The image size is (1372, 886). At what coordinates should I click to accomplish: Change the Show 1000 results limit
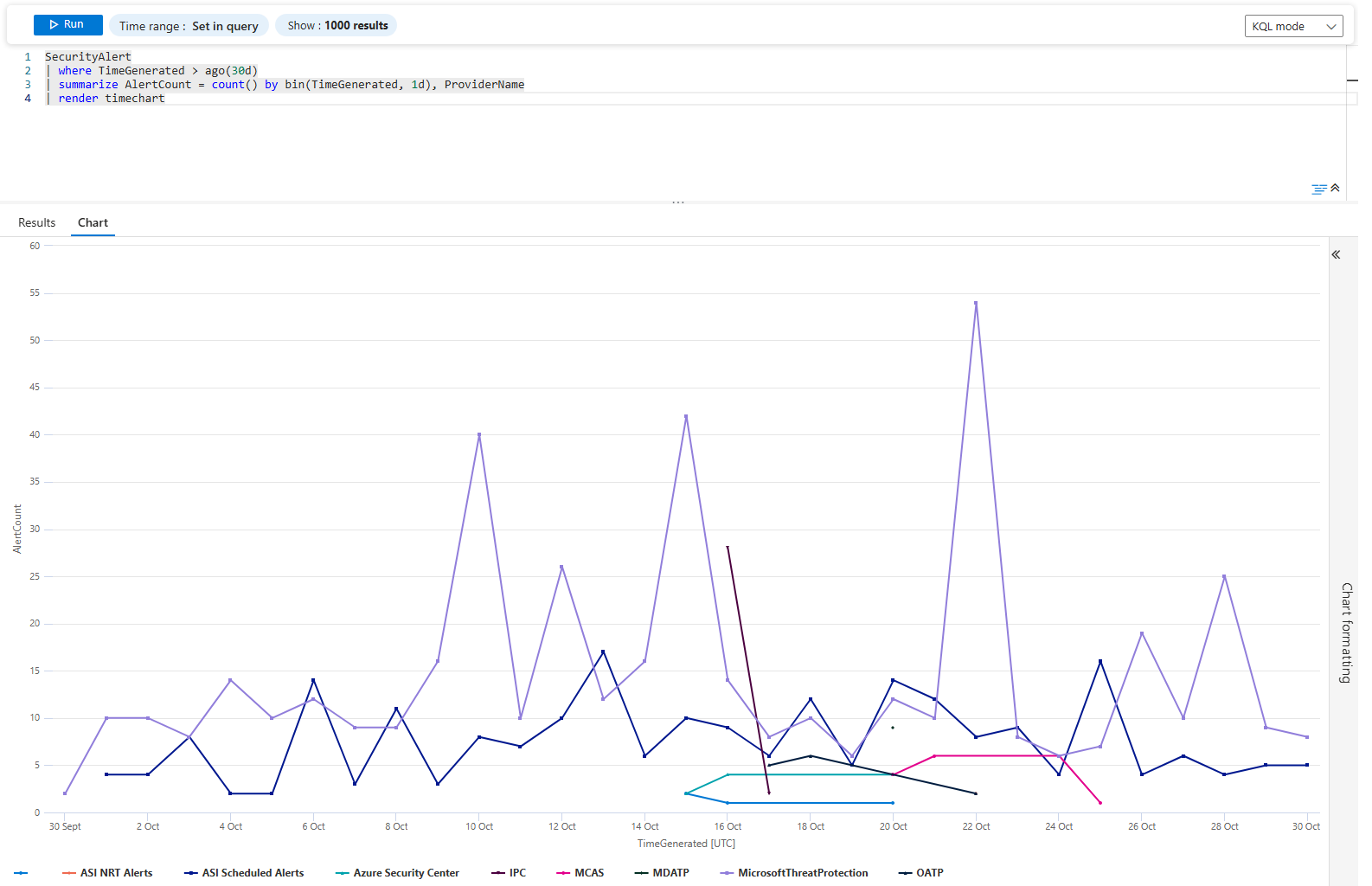337,26
